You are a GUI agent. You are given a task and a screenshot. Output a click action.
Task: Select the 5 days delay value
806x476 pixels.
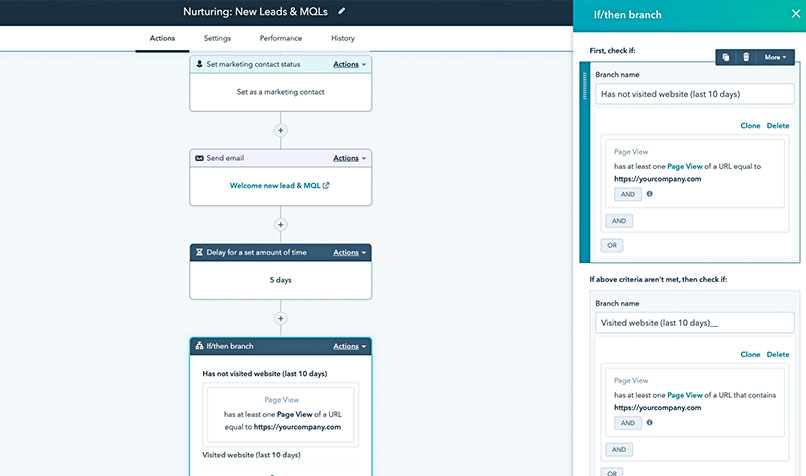coord(281,280)
